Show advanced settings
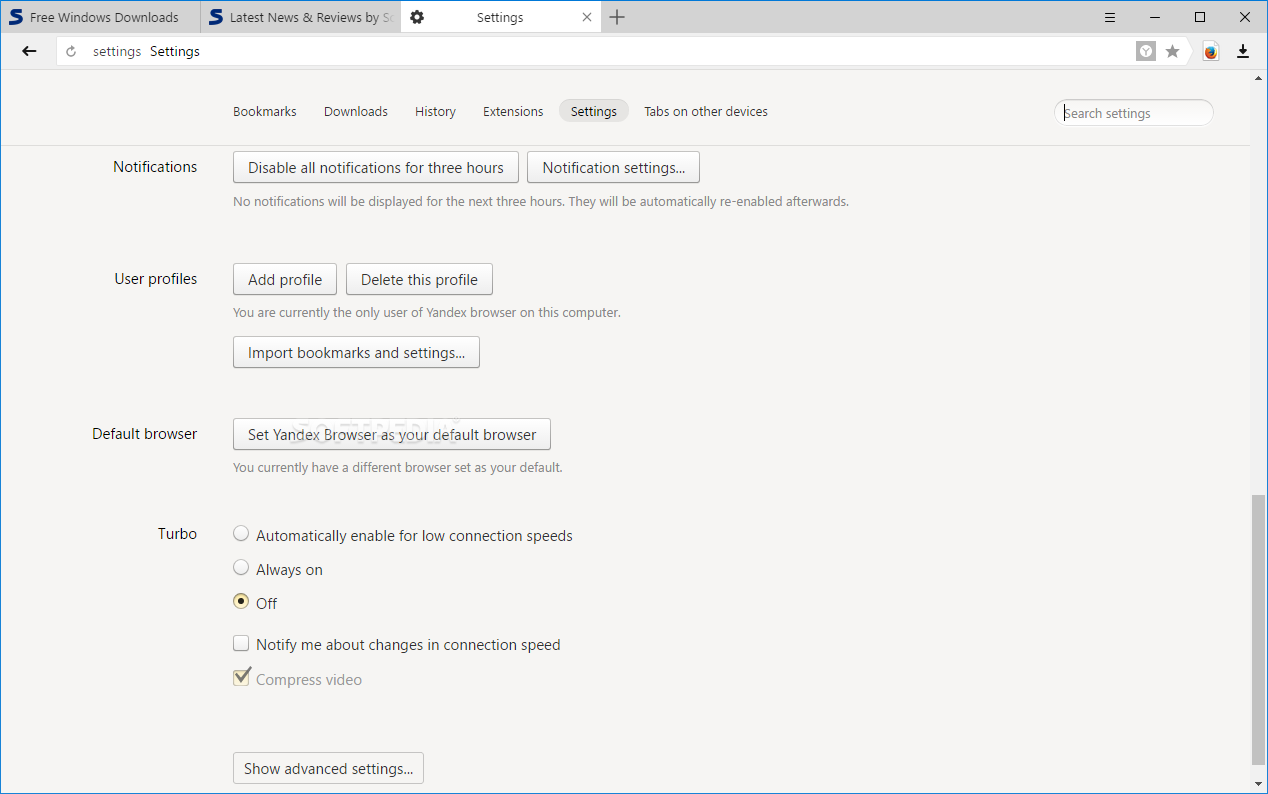The width and height of the screenshot is (1268, 794). click(x=329, y=768)
